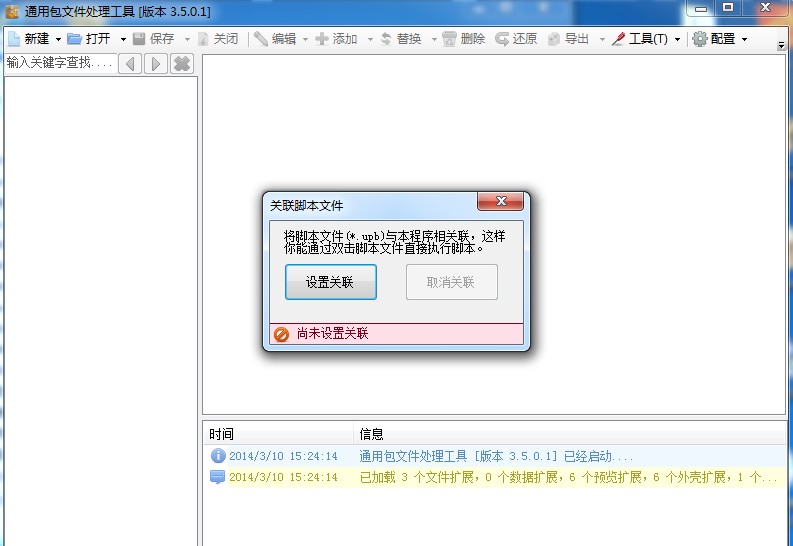The width and height of the screenshot is (793, 546).
Task: Click the 还原 (Restore) toolbar icon
Action: coord(503,39)
